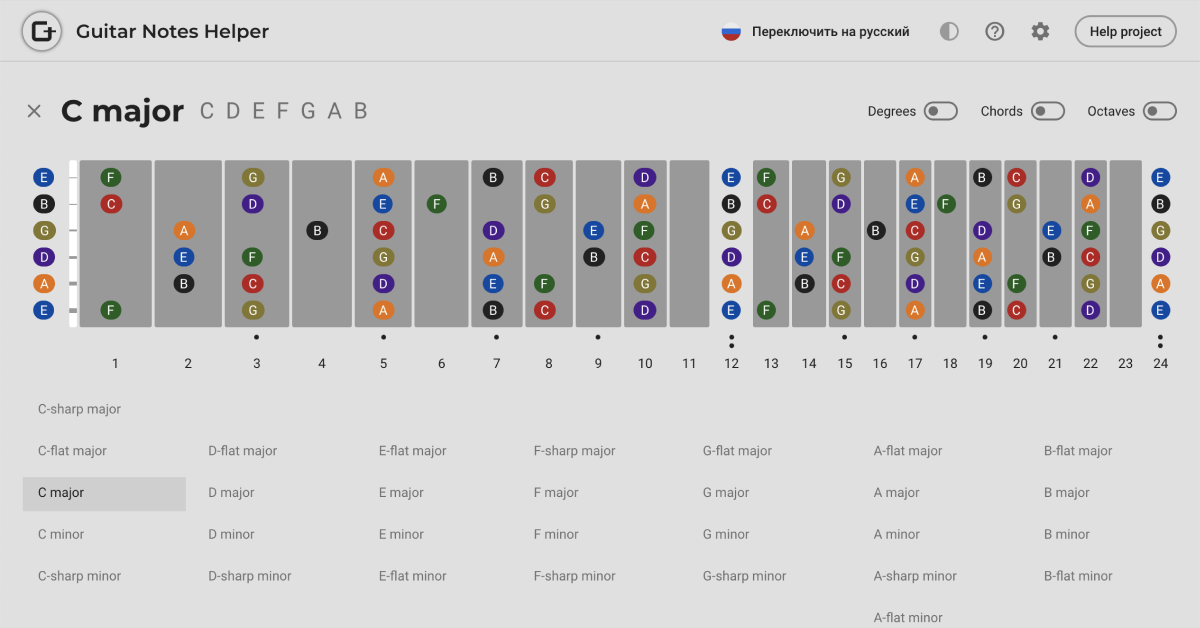Open settings with the gear icon
Screen dimensions: 1200x628
[1040, 31]
